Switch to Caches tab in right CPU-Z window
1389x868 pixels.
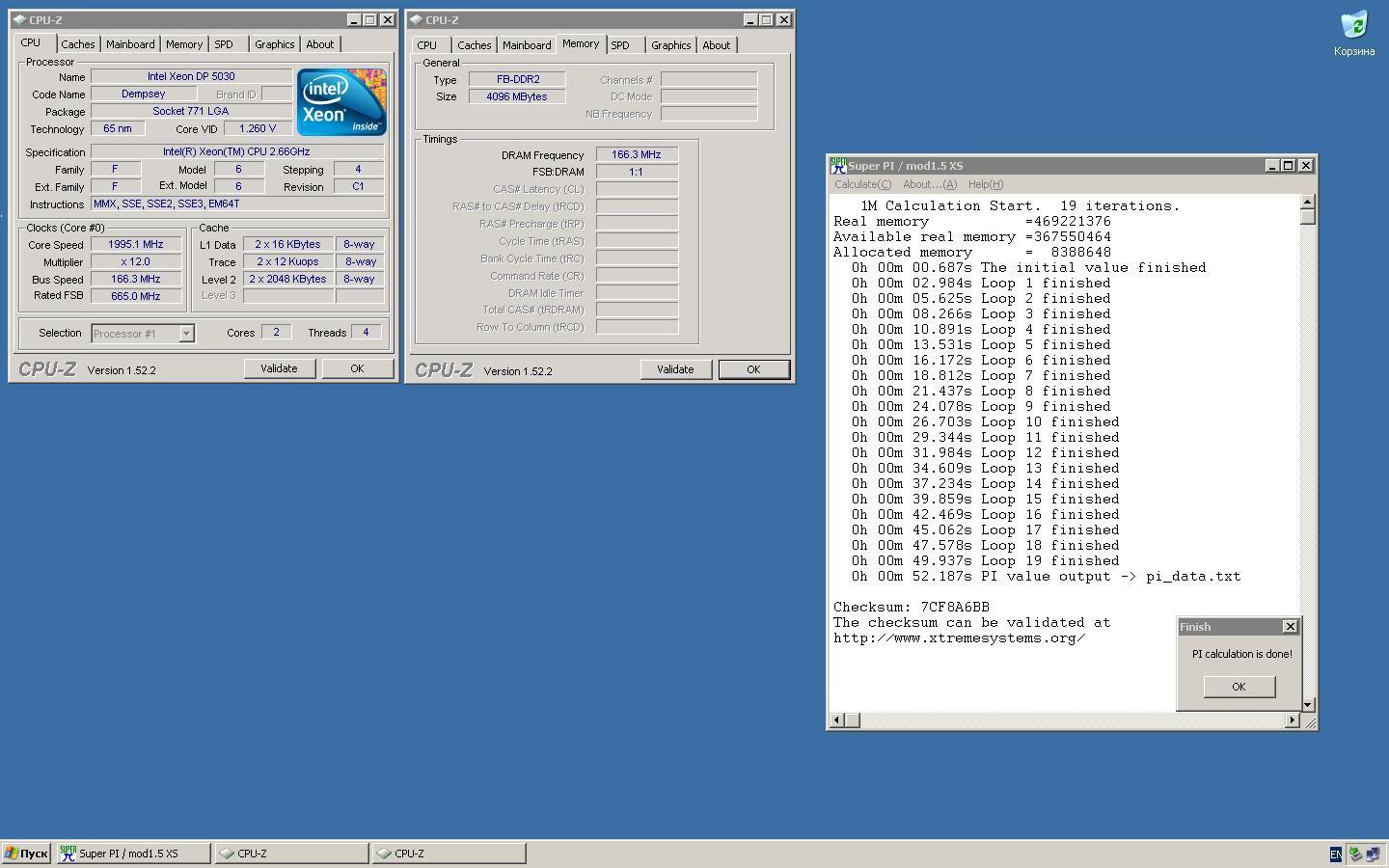click(475, 45)
